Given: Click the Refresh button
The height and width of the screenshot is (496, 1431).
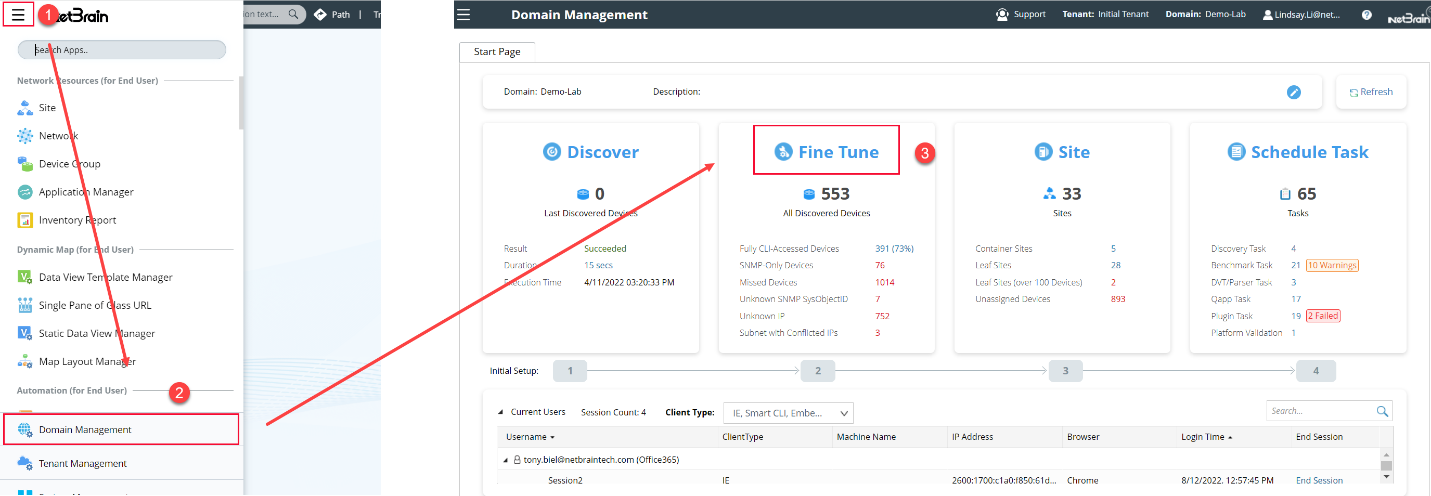Looking at the screenshot, I should [1371, 92].
